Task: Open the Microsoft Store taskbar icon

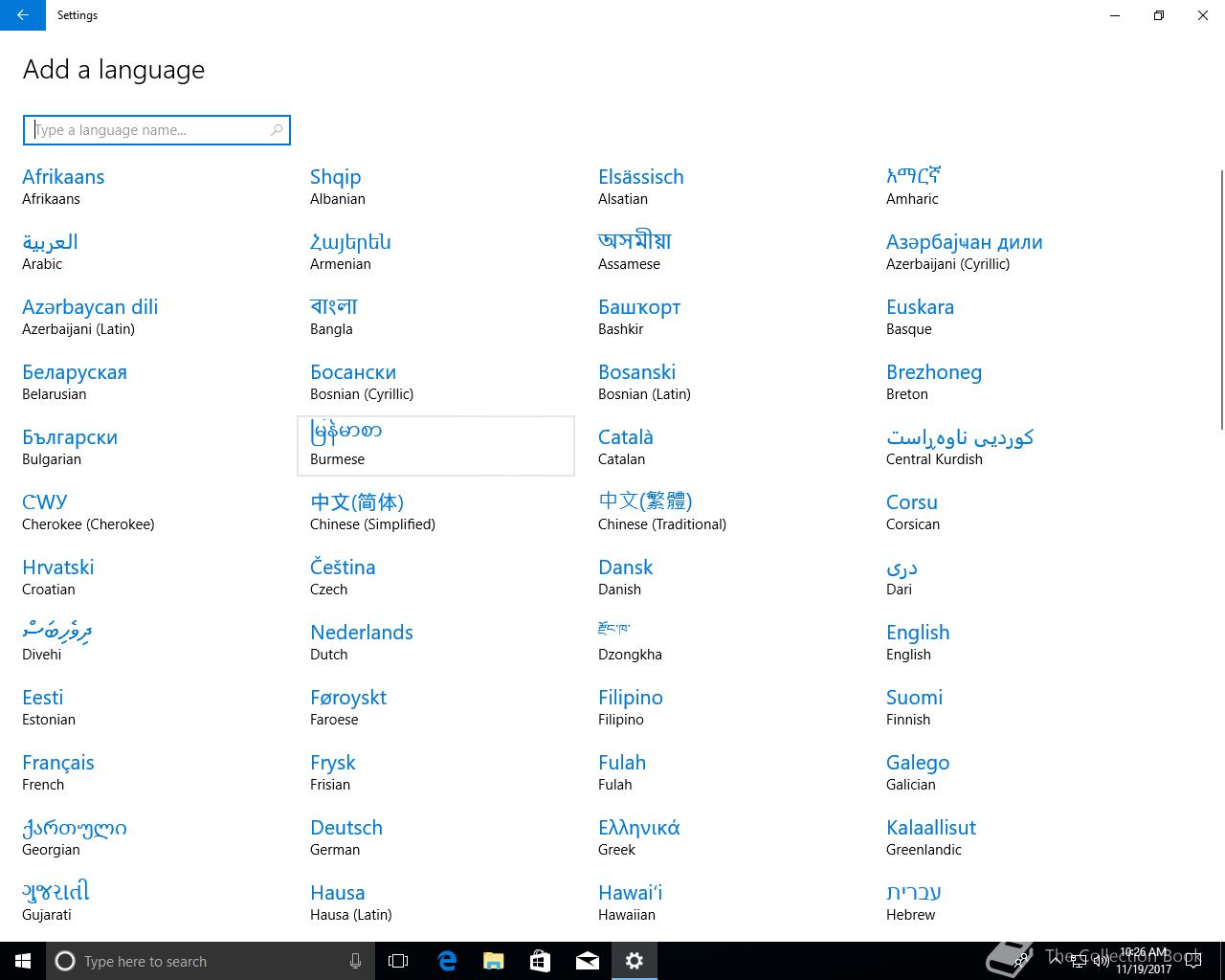Action: tap(540, 961)
